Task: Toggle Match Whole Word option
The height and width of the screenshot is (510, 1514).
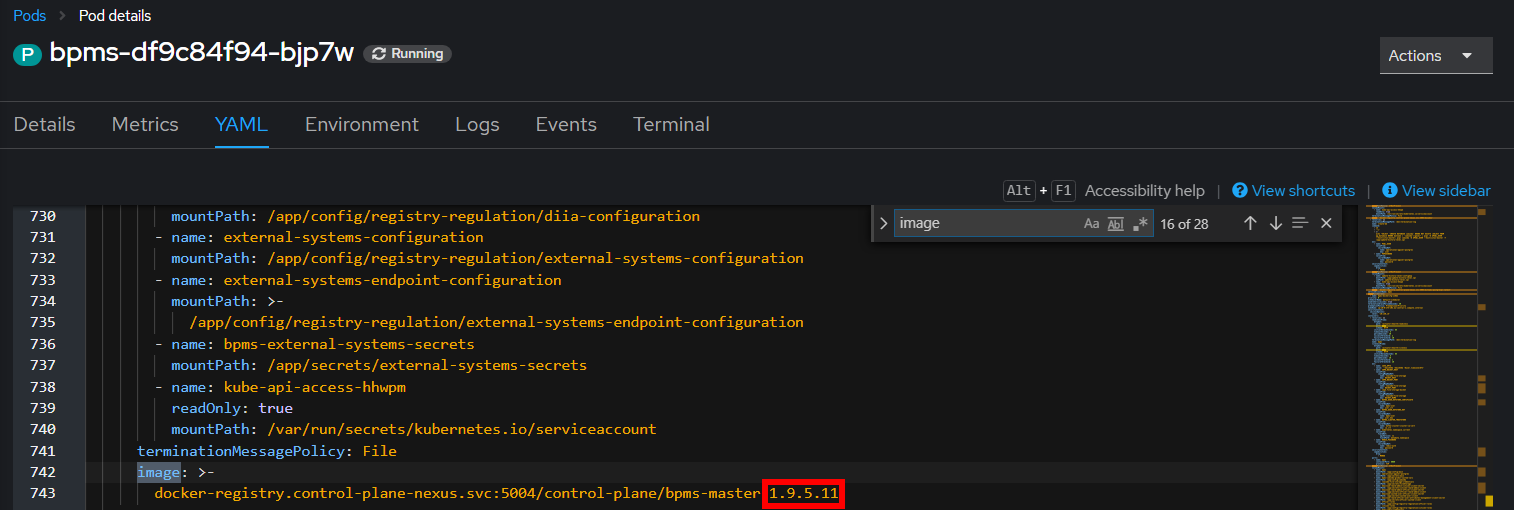Action: (x=1116, y=223)
